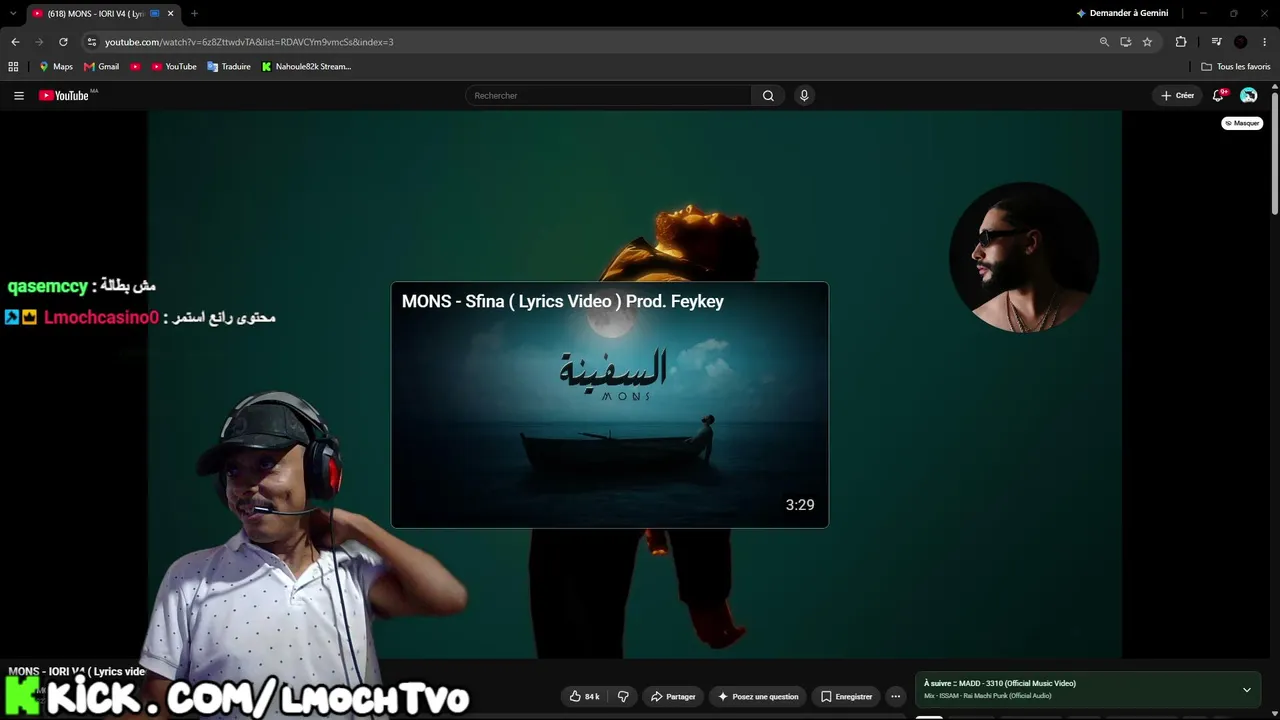Click the Partager button
Viewport: 1280px width, 720px height.
[673, 696]
